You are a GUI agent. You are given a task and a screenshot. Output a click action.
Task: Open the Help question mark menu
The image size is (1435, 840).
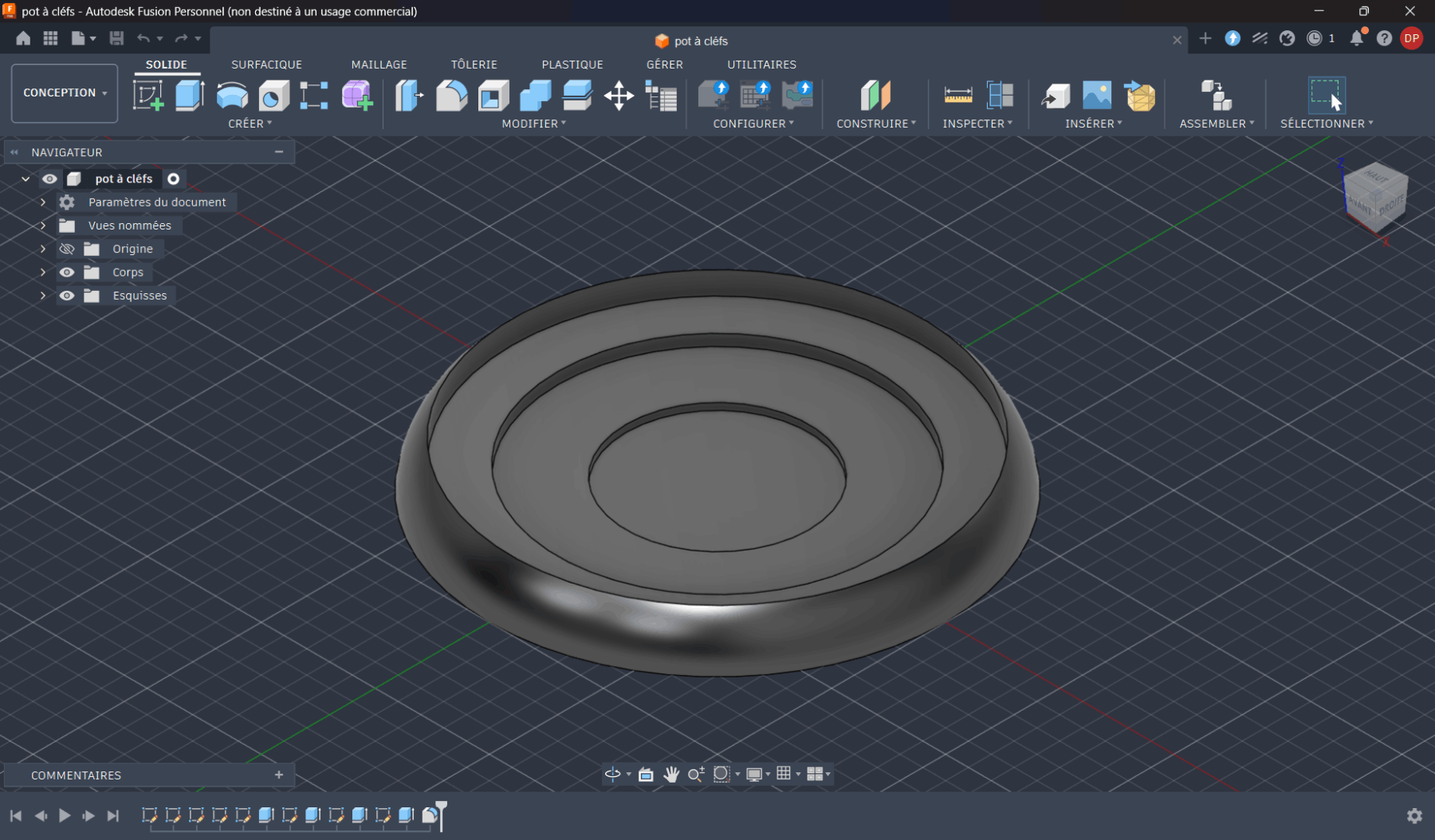pyautogui.click(x=1384, y=38)
